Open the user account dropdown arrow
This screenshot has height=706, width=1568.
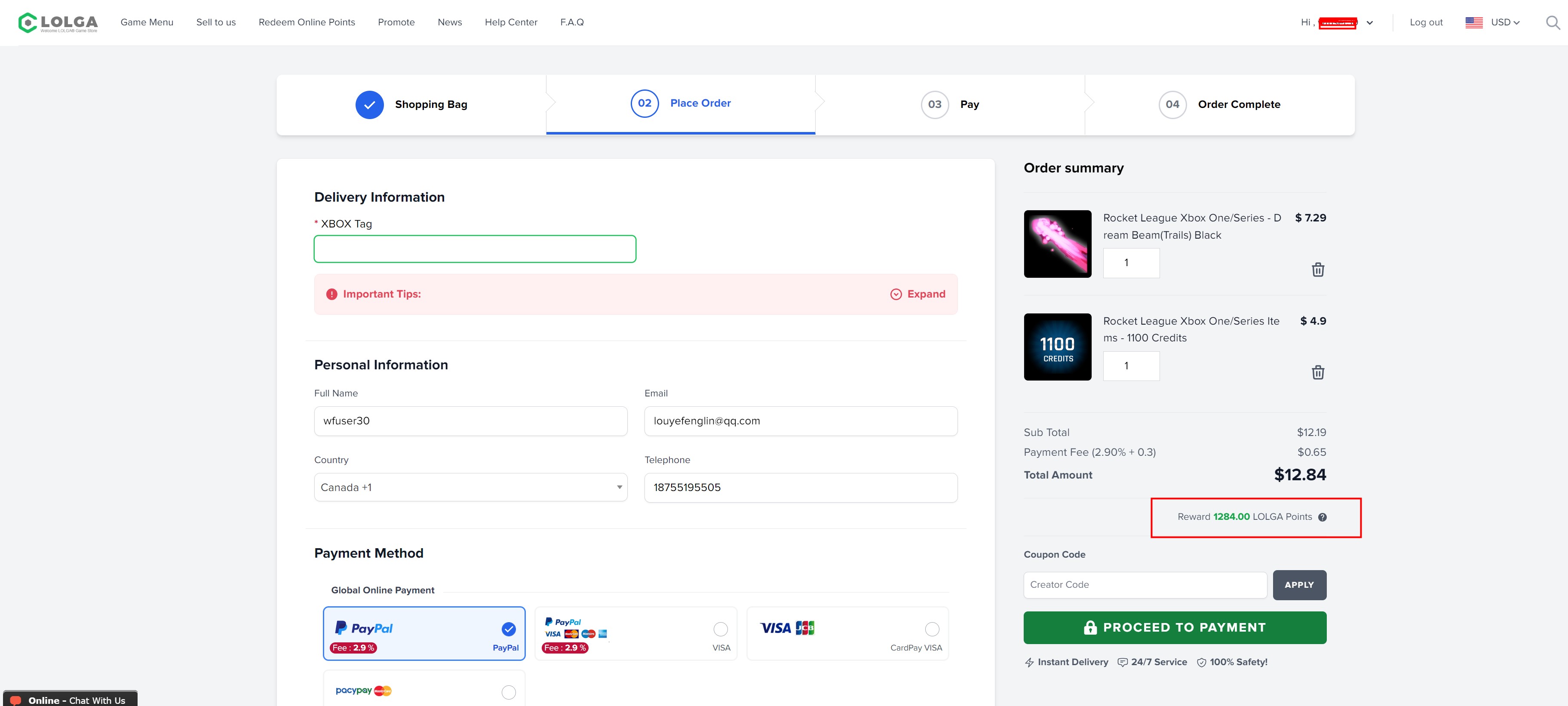coord(1369,23)
